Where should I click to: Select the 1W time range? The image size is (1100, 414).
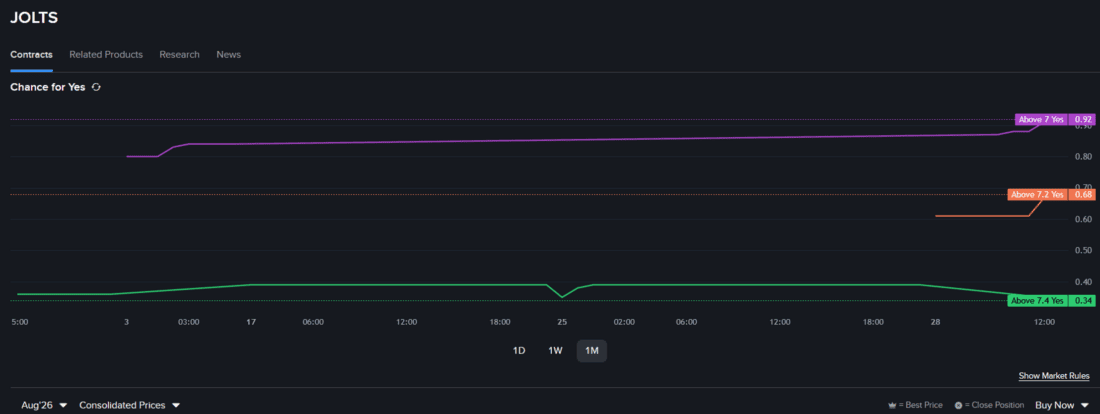(x=556, y=351)
